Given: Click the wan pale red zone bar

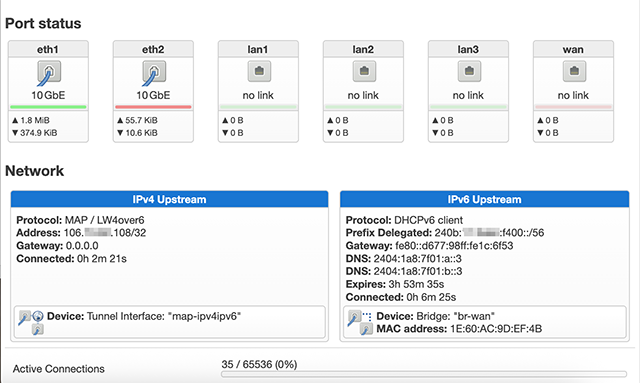Looking at the screenshot, I should tap(573, 107).
